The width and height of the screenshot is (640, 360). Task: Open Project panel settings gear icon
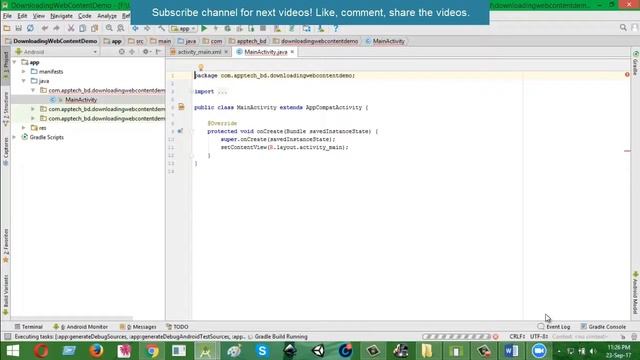146,52
